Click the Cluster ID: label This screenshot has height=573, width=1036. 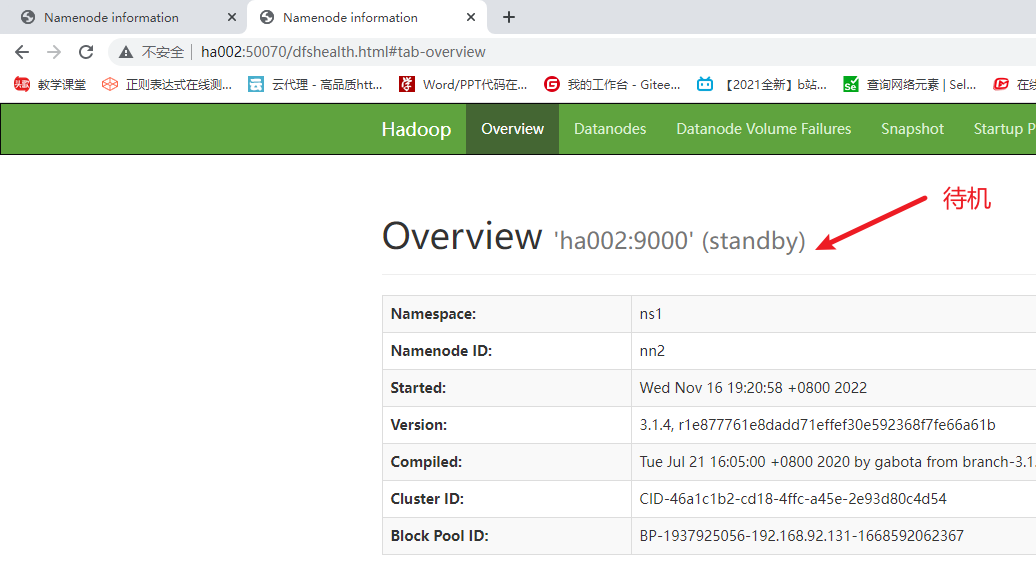427,499
